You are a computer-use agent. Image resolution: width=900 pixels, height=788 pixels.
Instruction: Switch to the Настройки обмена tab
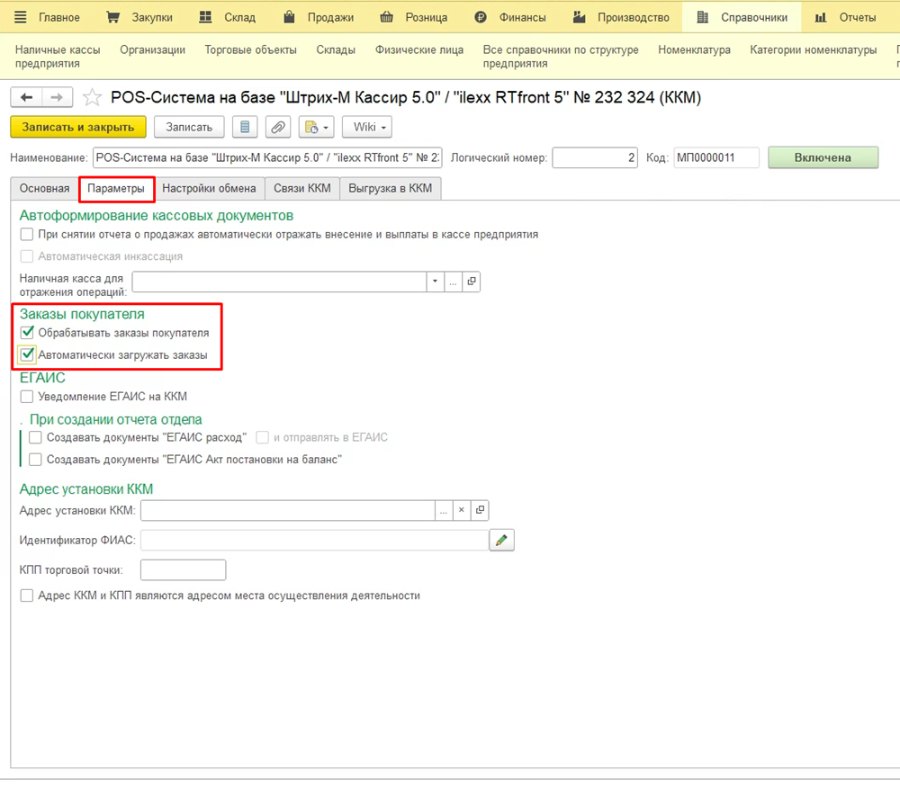[x=209, y=188]
